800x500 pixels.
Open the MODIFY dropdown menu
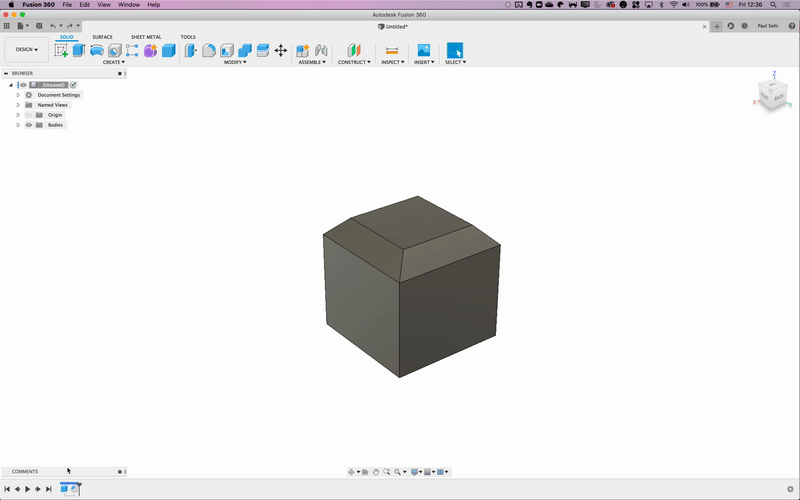click(235, 62)
